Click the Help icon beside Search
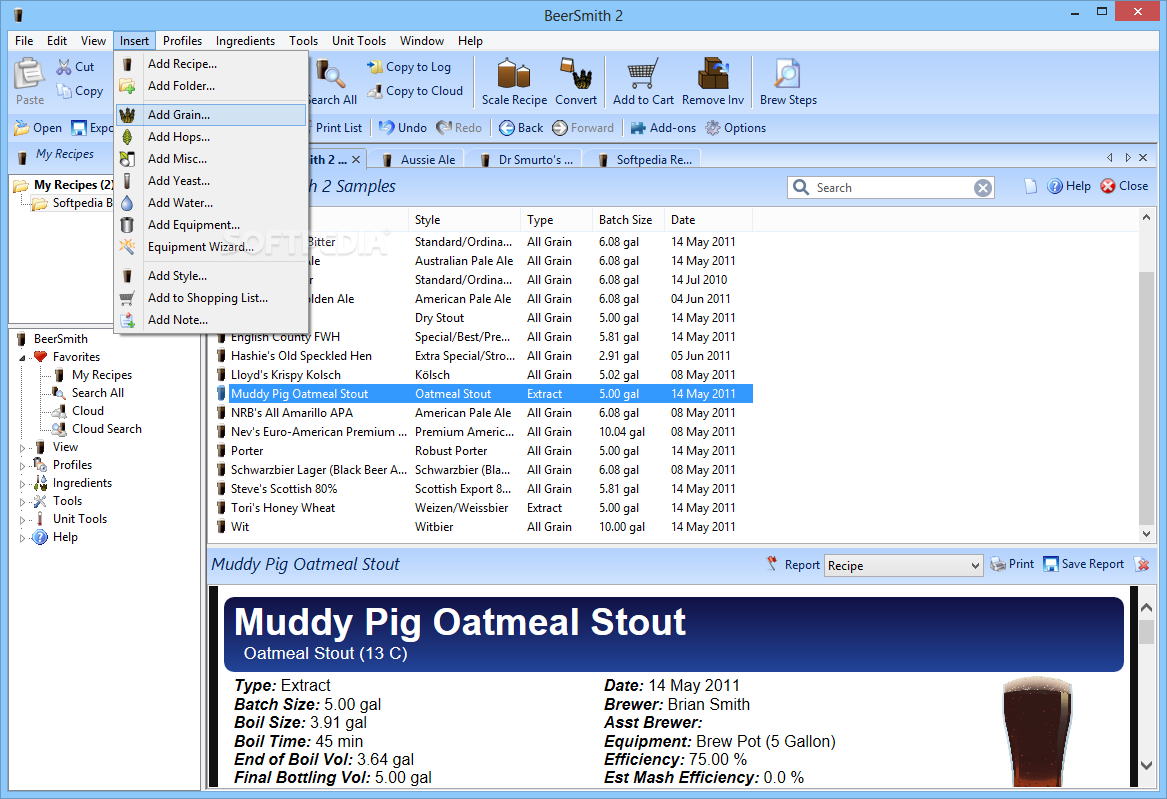The image size is (1167, 799). click(1055, 186)
